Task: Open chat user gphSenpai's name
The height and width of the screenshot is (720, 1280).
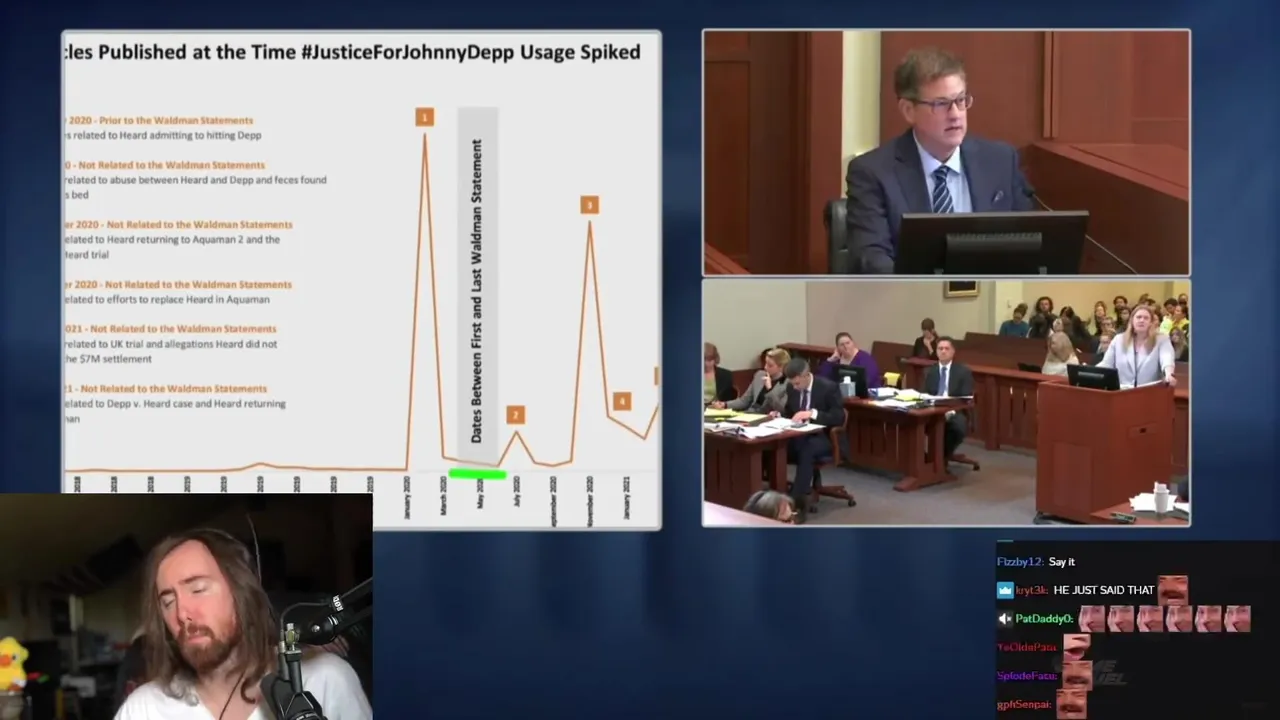Action: pyautogui.click(x=1025, y=705)
